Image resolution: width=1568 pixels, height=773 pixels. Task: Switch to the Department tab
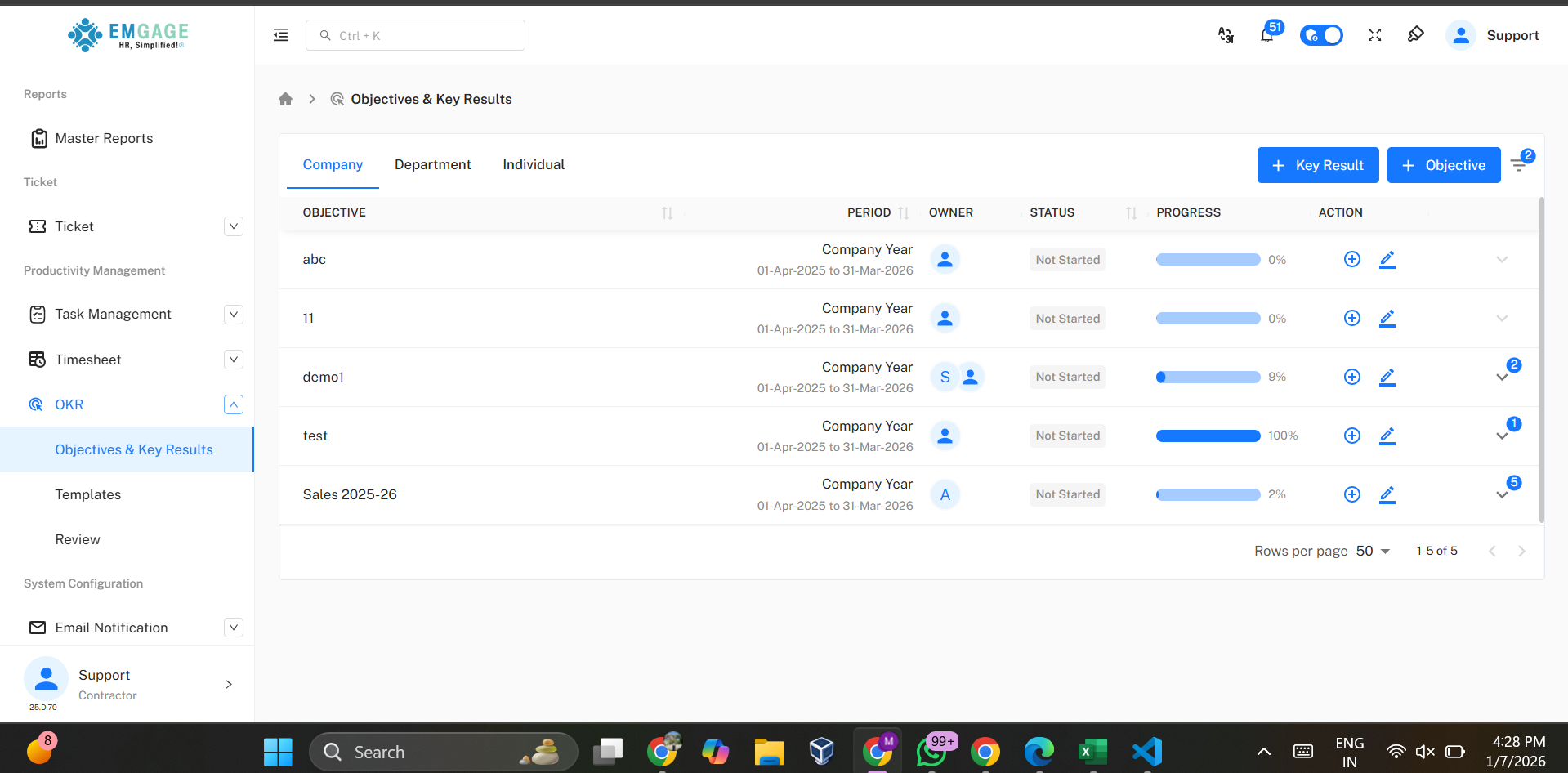432,164
